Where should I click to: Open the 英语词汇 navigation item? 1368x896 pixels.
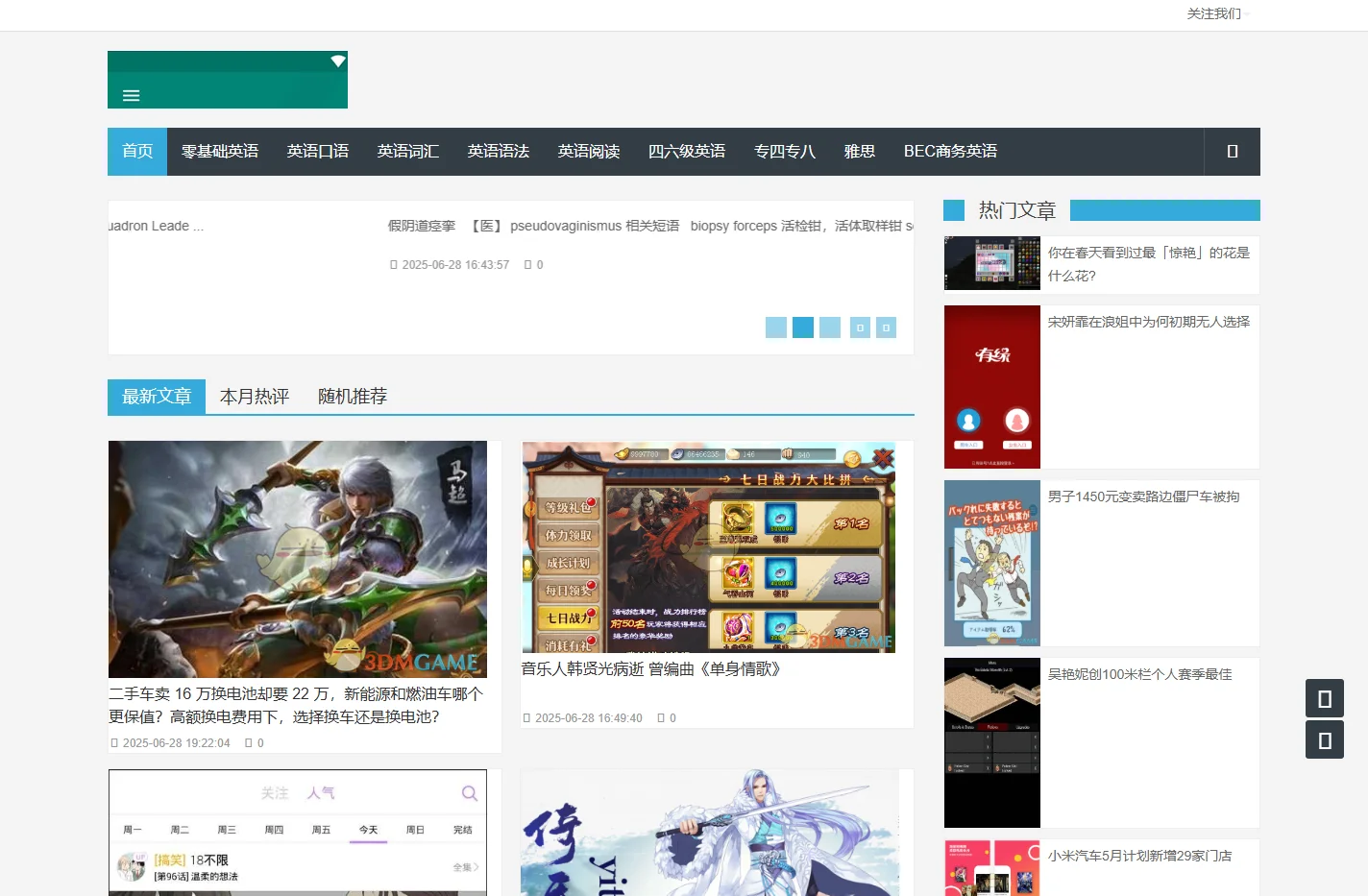[408, 152]
